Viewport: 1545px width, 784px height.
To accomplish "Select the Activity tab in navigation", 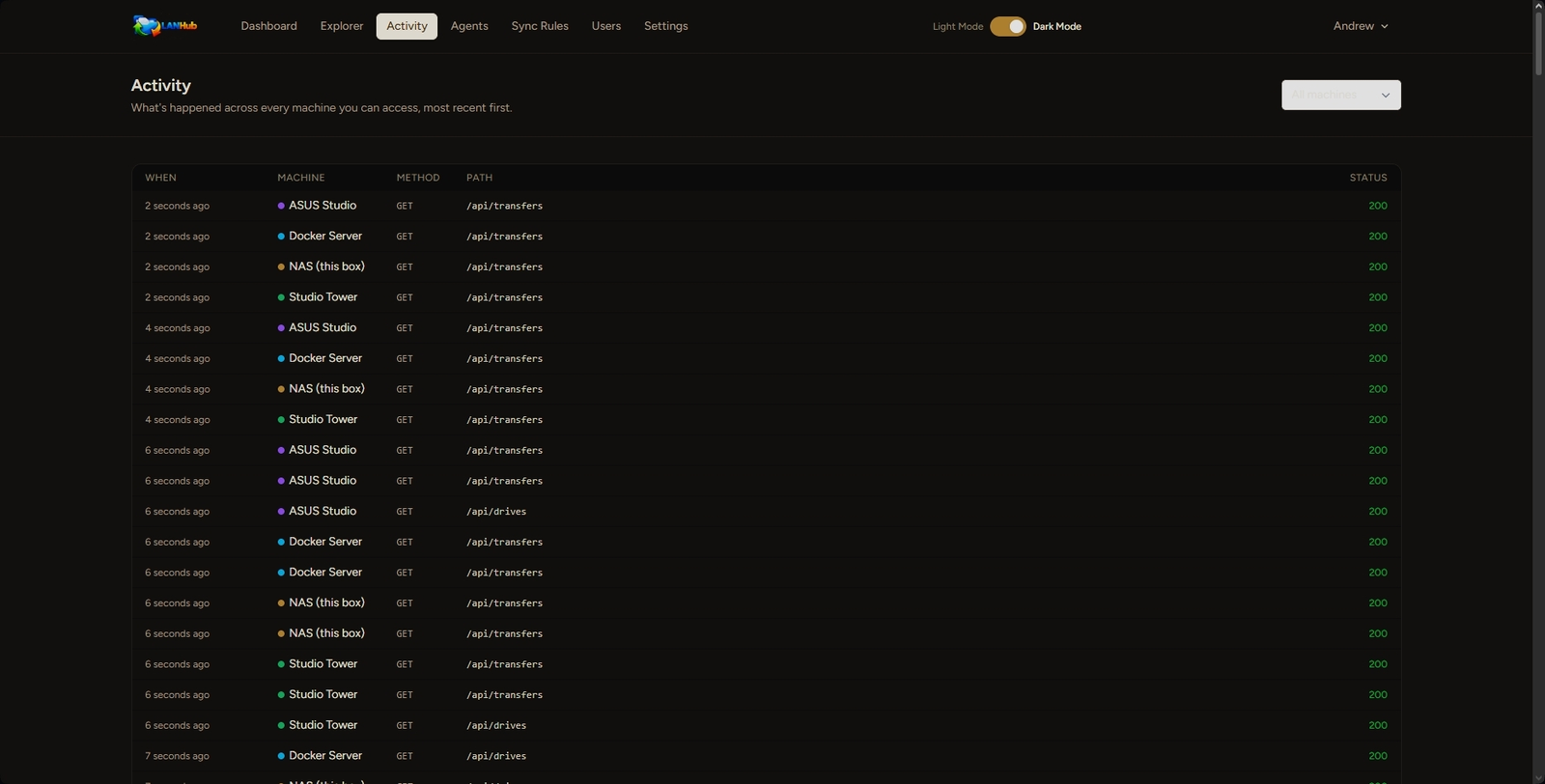I will click(x=407, y=26).
